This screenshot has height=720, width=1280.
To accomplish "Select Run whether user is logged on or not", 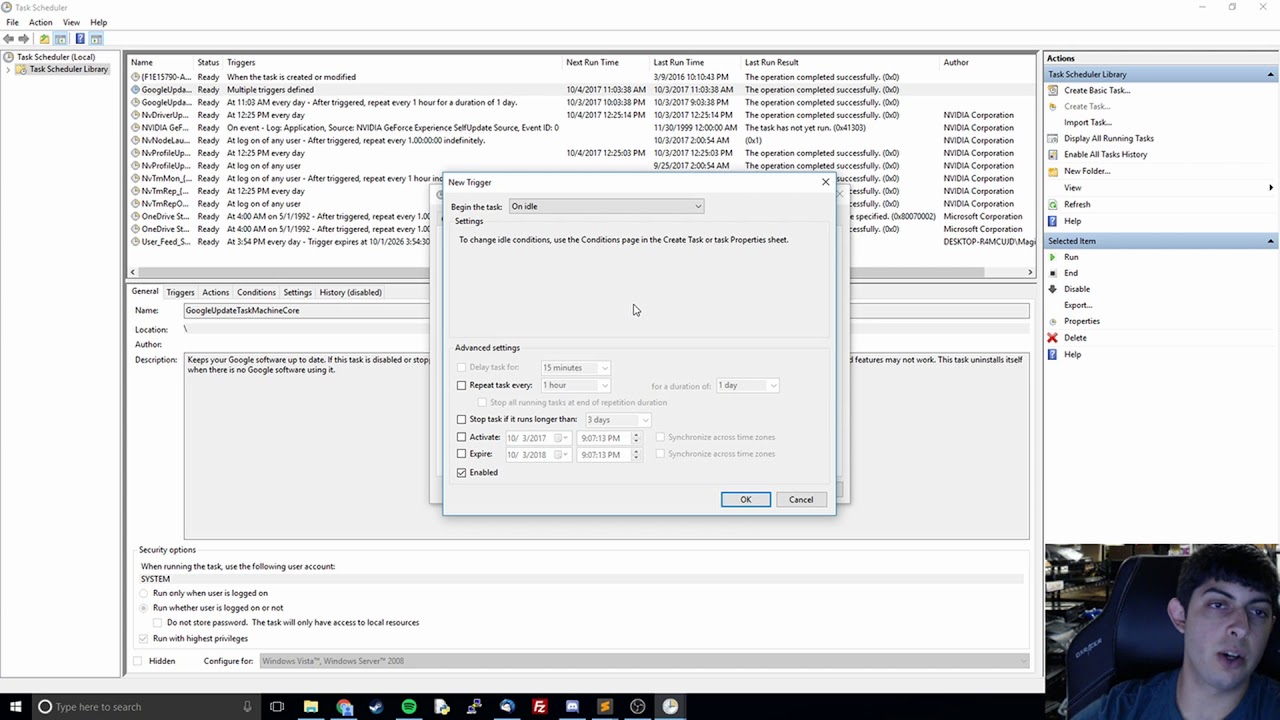I will click(145, 607).
